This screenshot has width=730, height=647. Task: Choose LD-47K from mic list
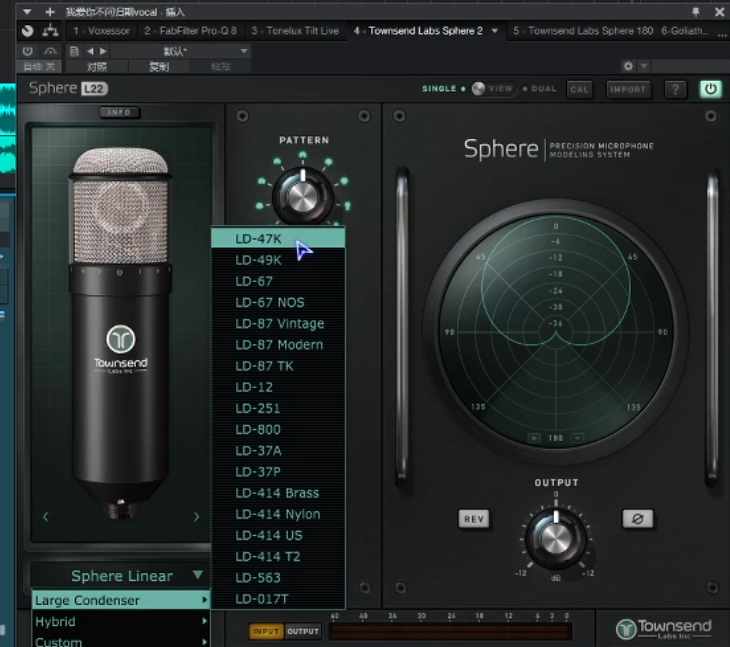click(x=278, y=238)
